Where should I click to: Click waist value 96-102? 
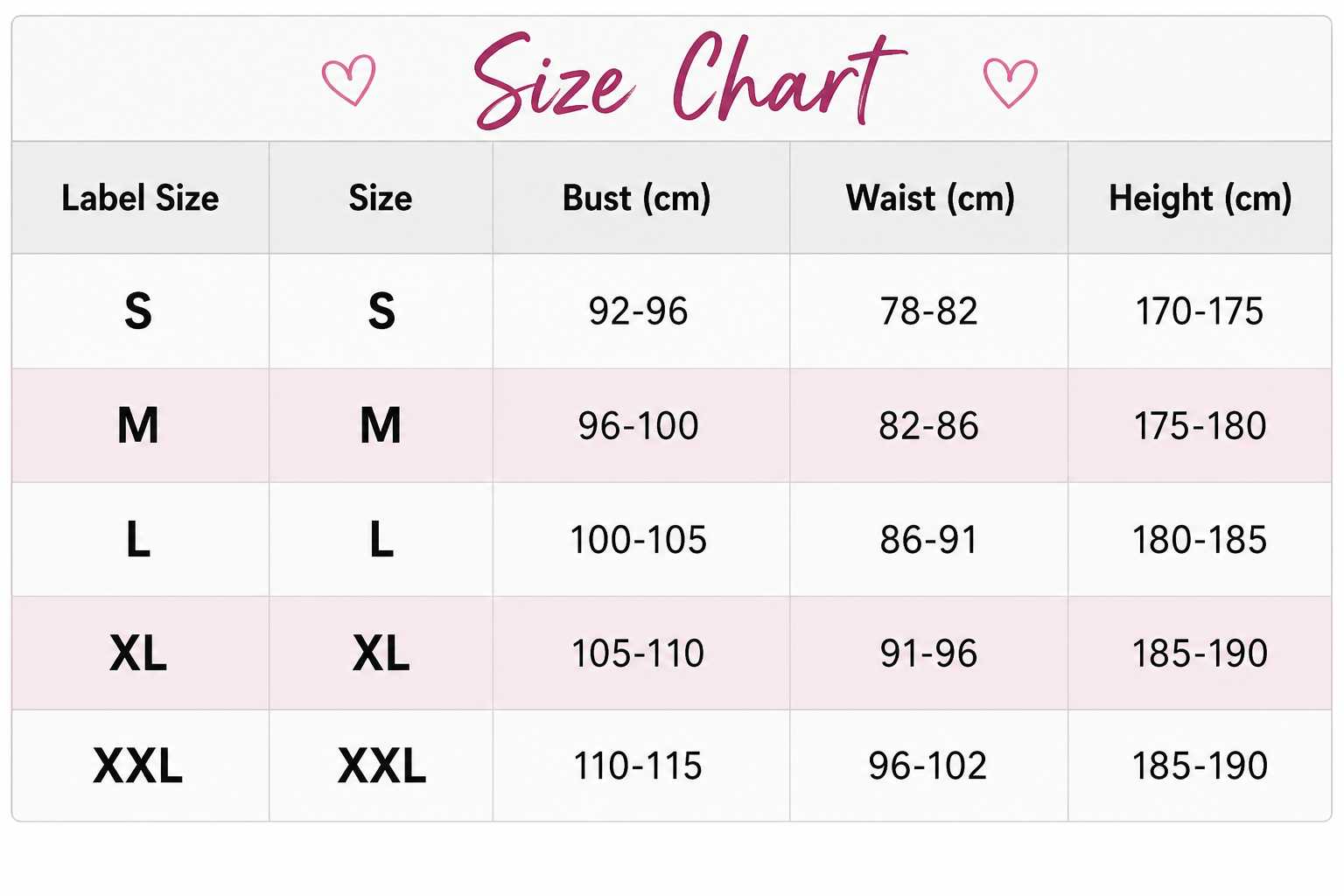coord(928,766)
